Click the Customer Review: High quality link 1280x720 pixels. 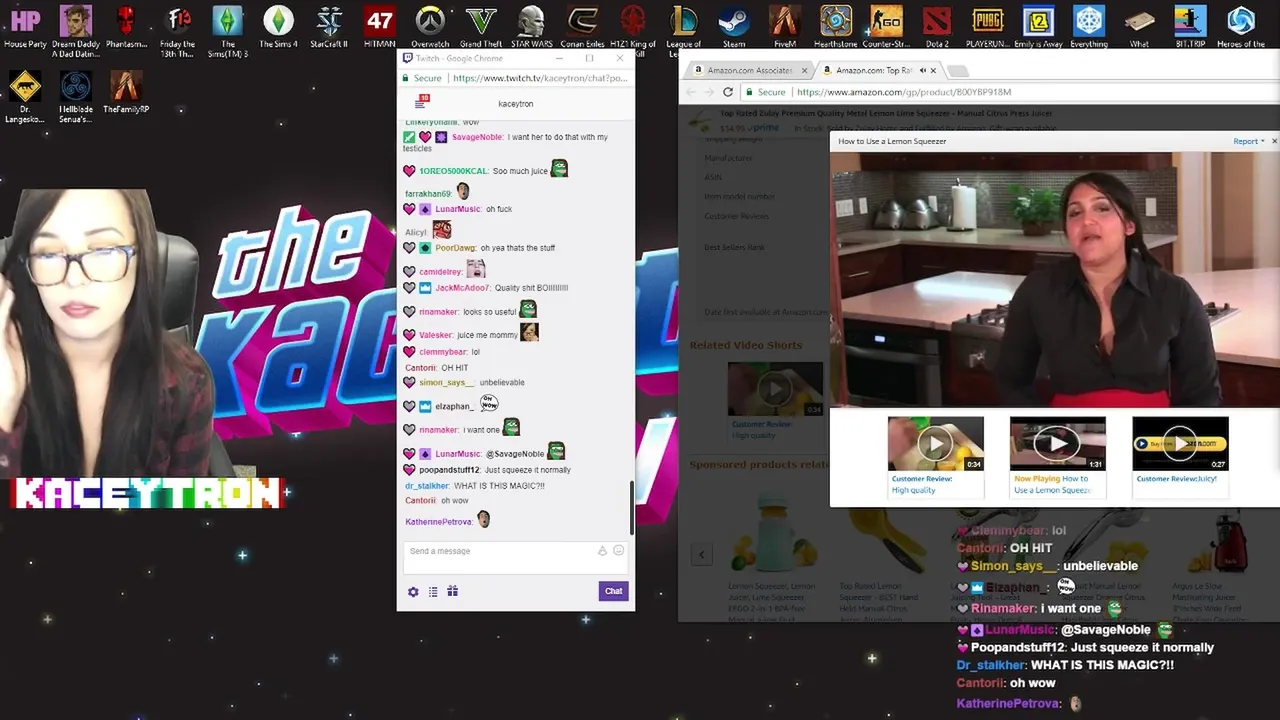point(922,484)
